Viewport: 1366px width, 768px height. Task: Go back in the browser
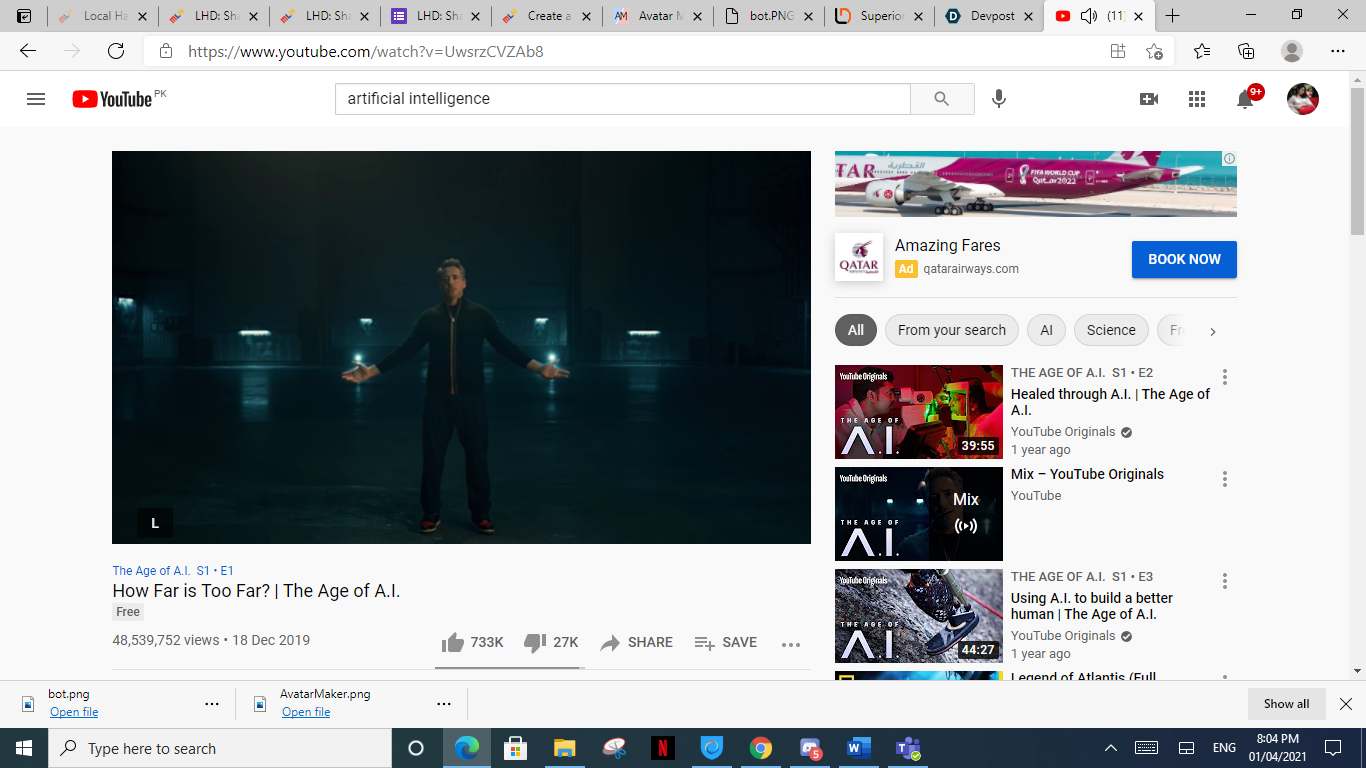tap(28, 51)
